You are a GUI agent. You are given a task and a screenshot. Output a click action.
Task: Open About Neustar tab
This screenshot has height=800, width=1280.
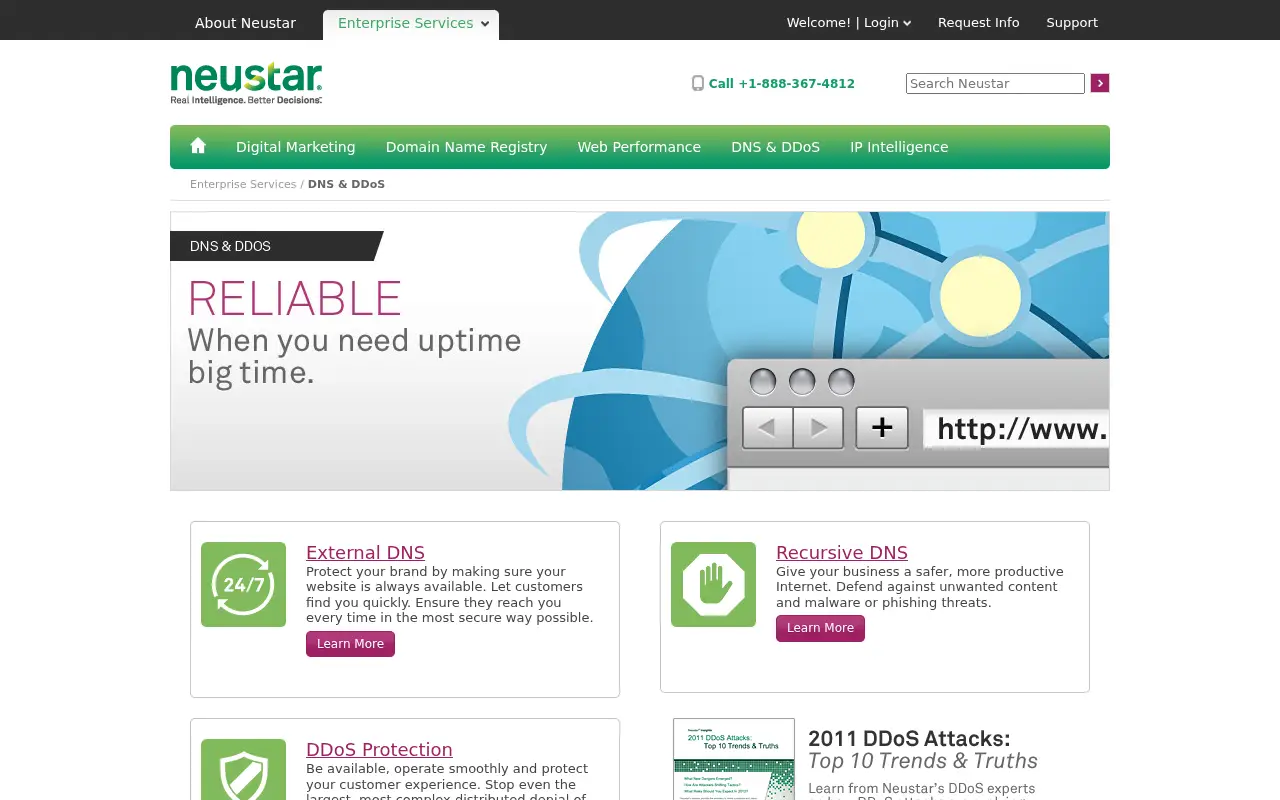[x=245, y=23]
